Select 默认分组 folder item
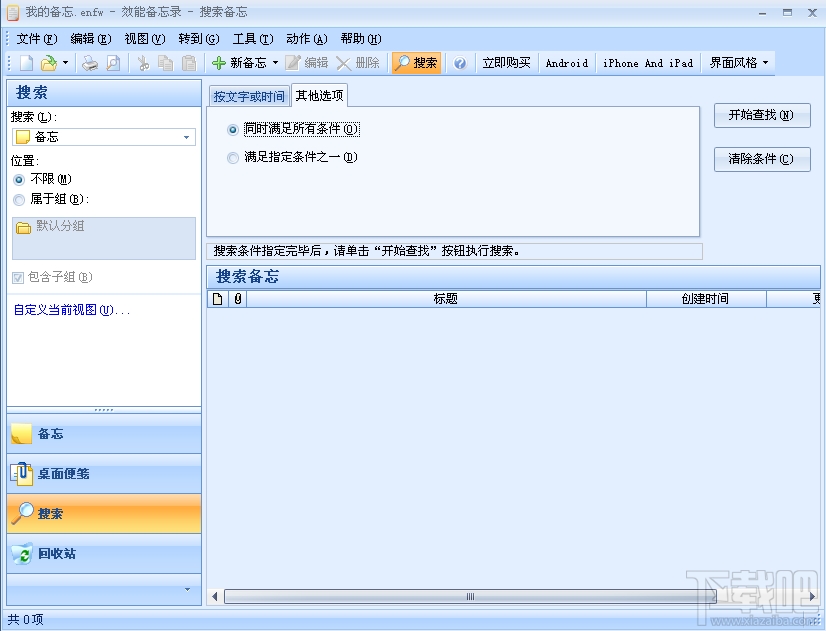 [x=51, y=227]
